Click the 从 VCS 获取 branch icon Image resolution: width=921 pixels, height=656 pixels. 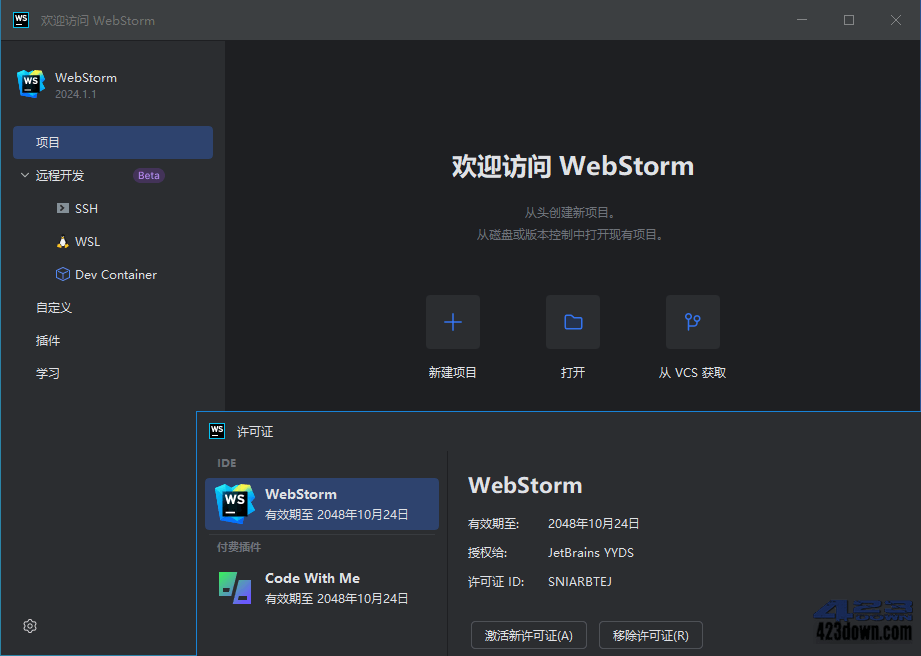pyautogui.click(x=692, y=322)
